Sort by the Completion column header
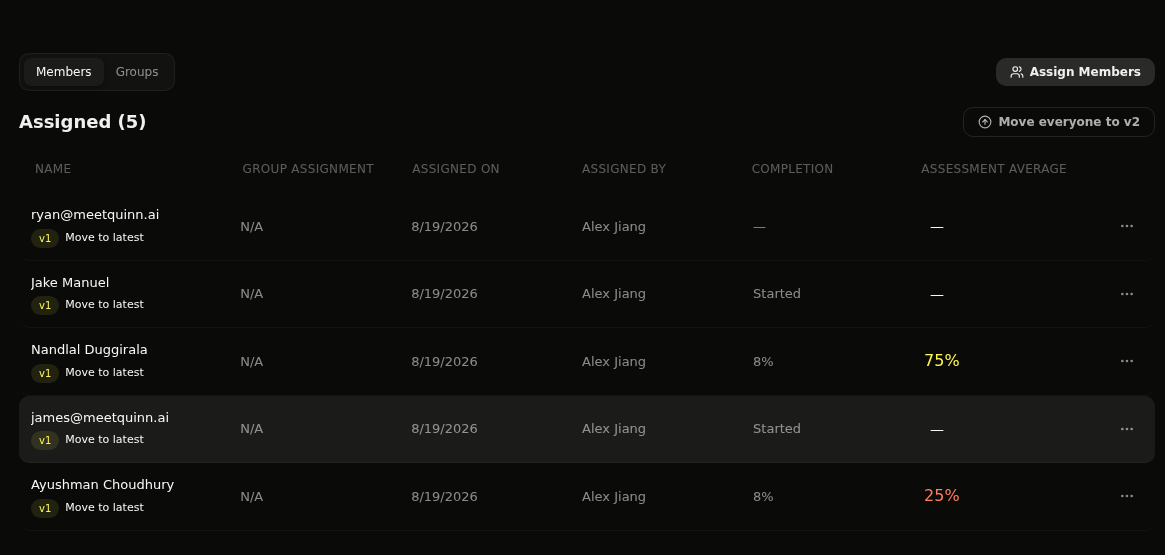Image resolution: width=1165 pixels, height=555 pixels. point(792,169)
